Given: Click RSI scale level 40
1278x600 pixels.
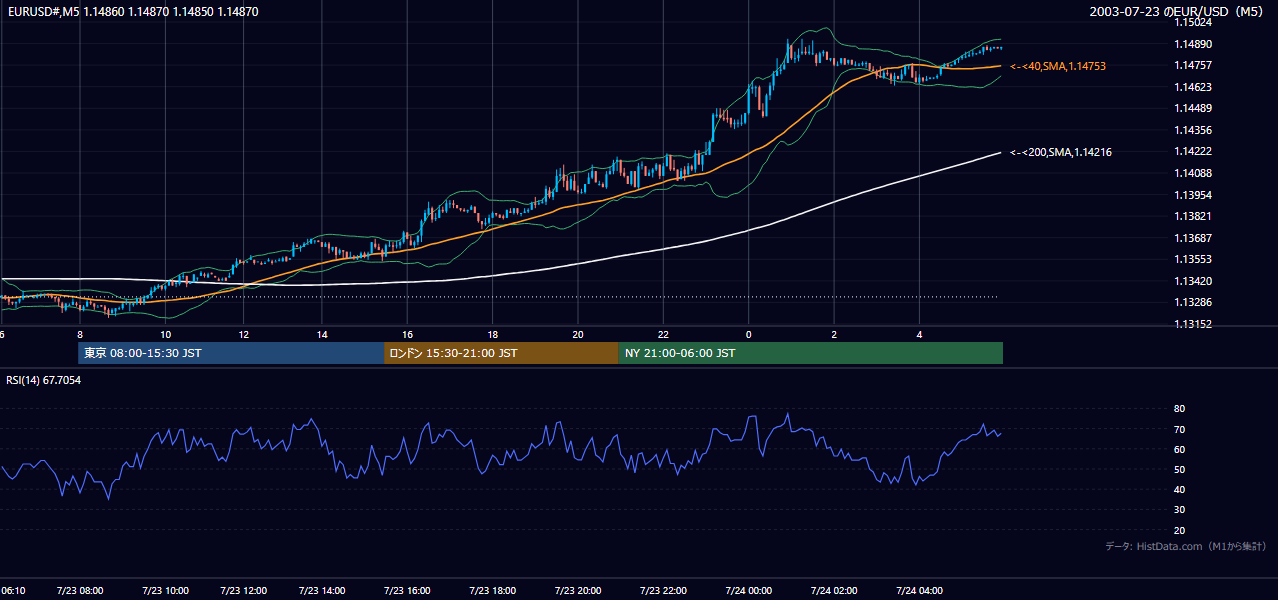Looking at the screenshot, I should 1179,490.
